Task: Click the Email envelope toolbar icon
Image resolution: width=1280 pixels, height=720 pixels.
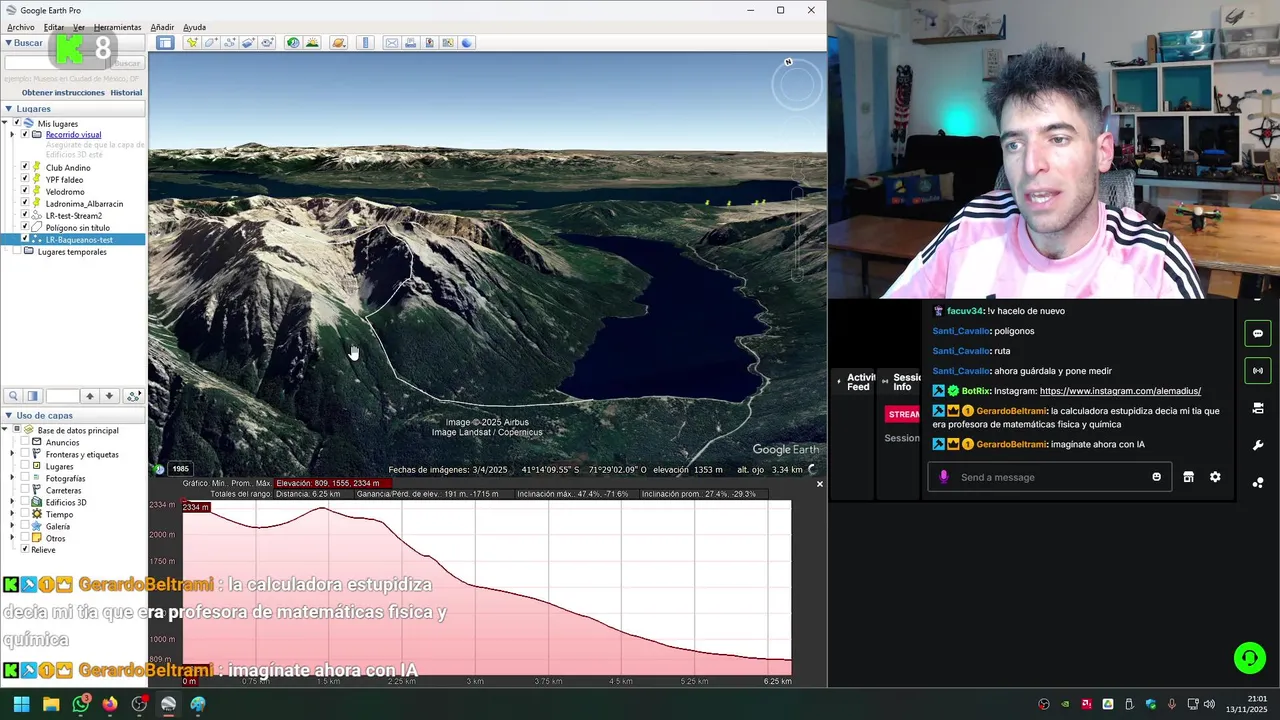Action: point(392,42)
